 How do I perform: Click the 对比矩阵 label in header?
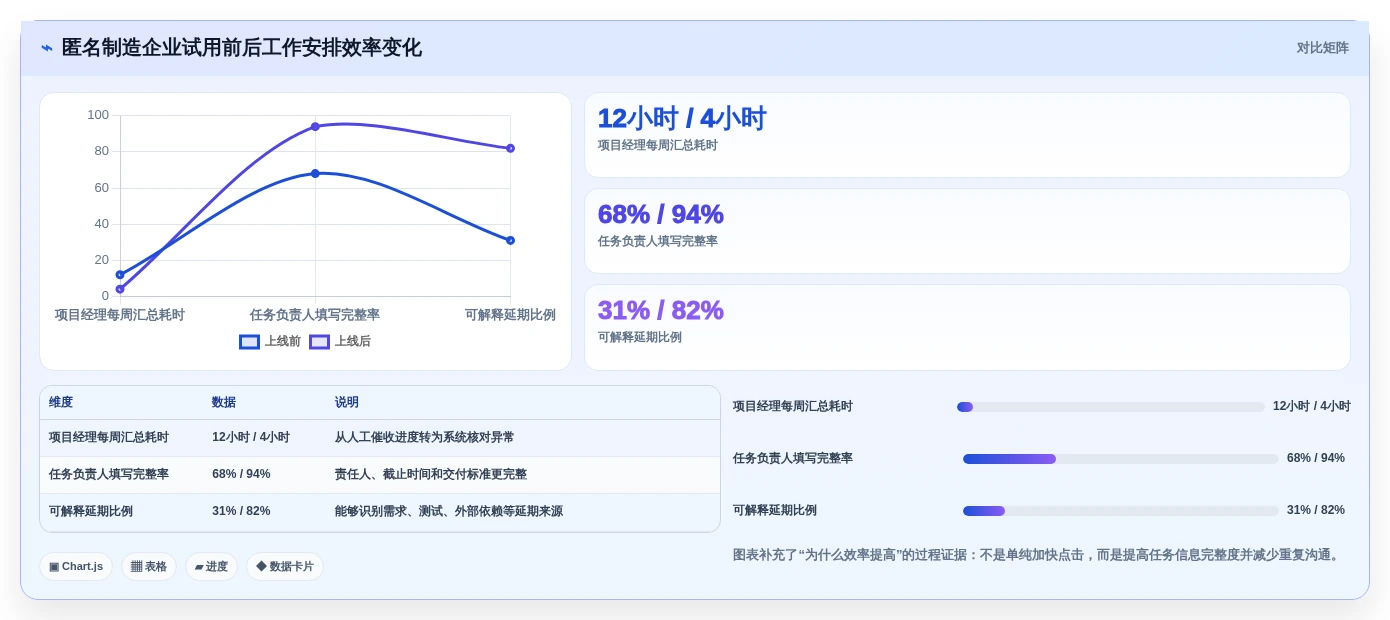click(x=1322, y=48)
